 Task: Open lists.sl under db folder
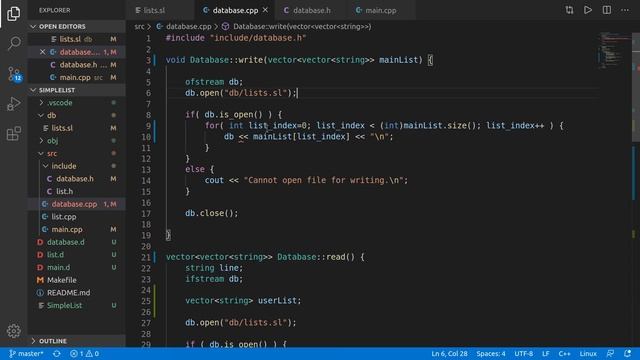[x=76, y=128]
